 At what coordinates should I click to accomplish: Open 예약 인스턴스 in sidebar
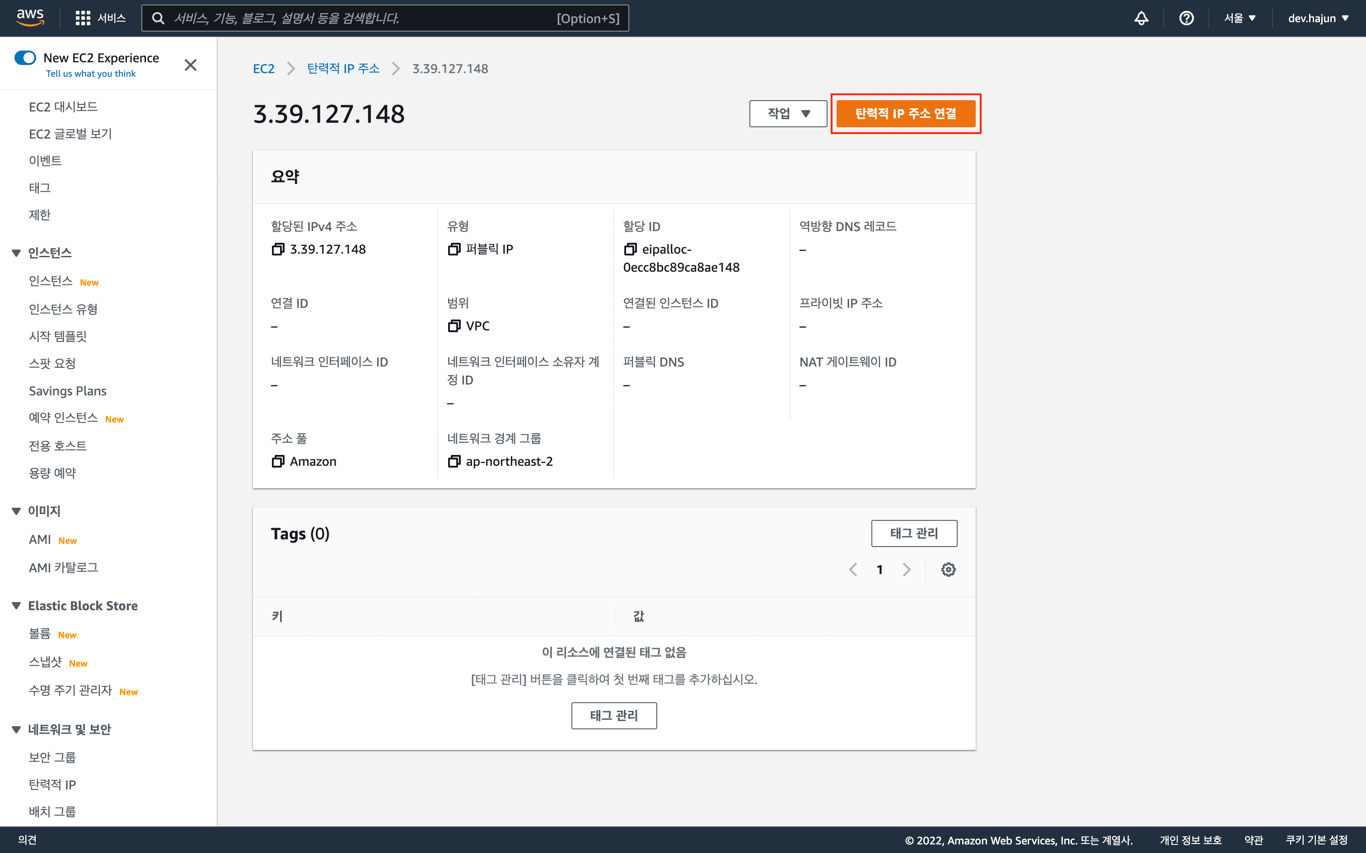(63, 418)
